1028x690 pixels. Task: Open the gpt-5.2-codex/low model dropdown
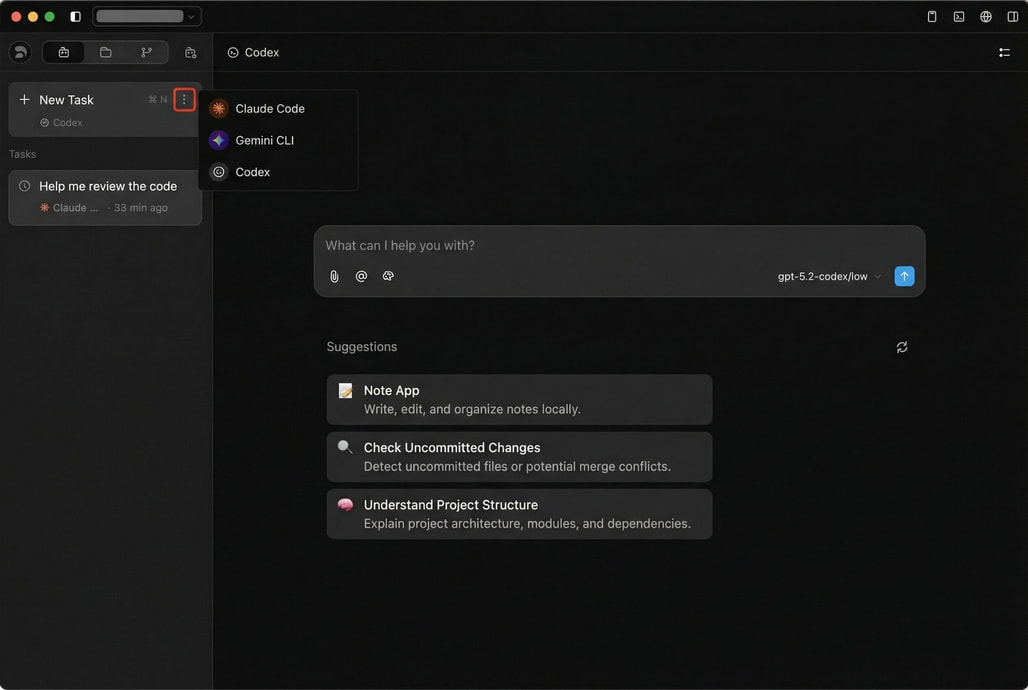(829, 277)
